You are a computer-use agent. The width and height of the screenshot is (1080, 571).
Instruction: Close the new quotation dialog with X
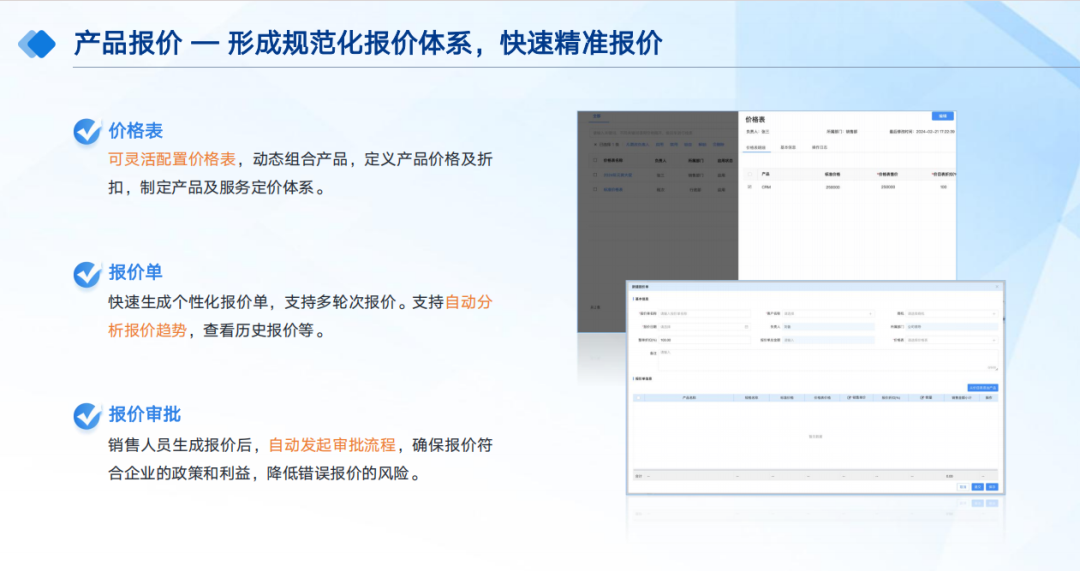coord(996,287)
